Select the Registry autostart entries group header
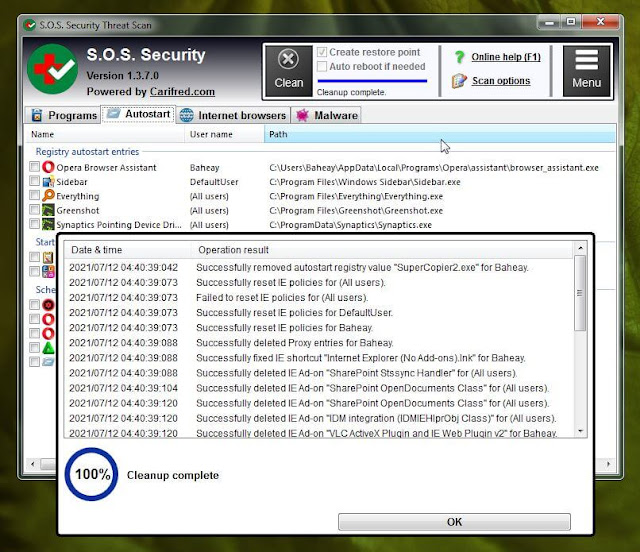 click(x=87, y=151)
